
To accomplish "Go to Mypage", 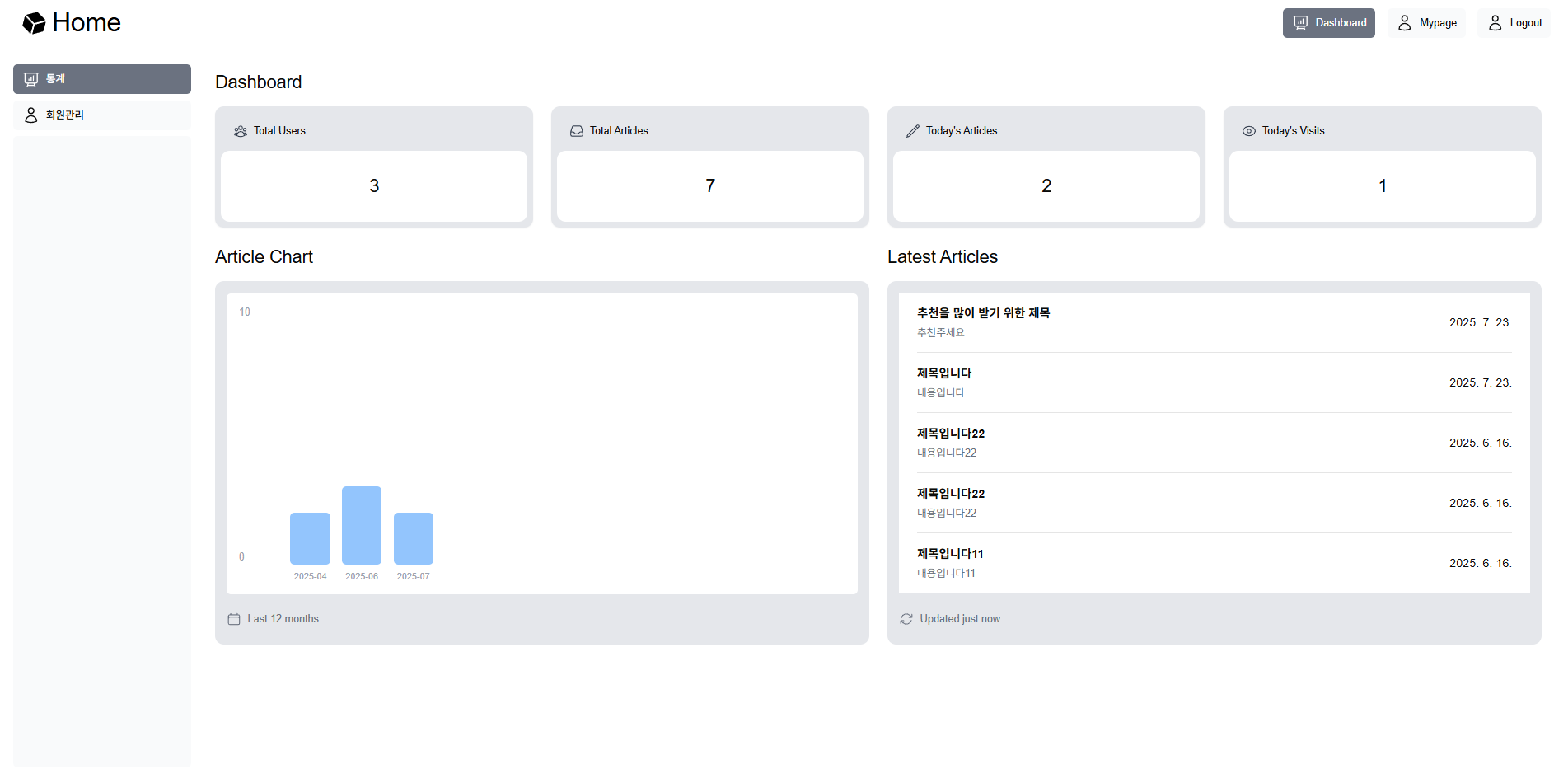I will point(1426,23).
